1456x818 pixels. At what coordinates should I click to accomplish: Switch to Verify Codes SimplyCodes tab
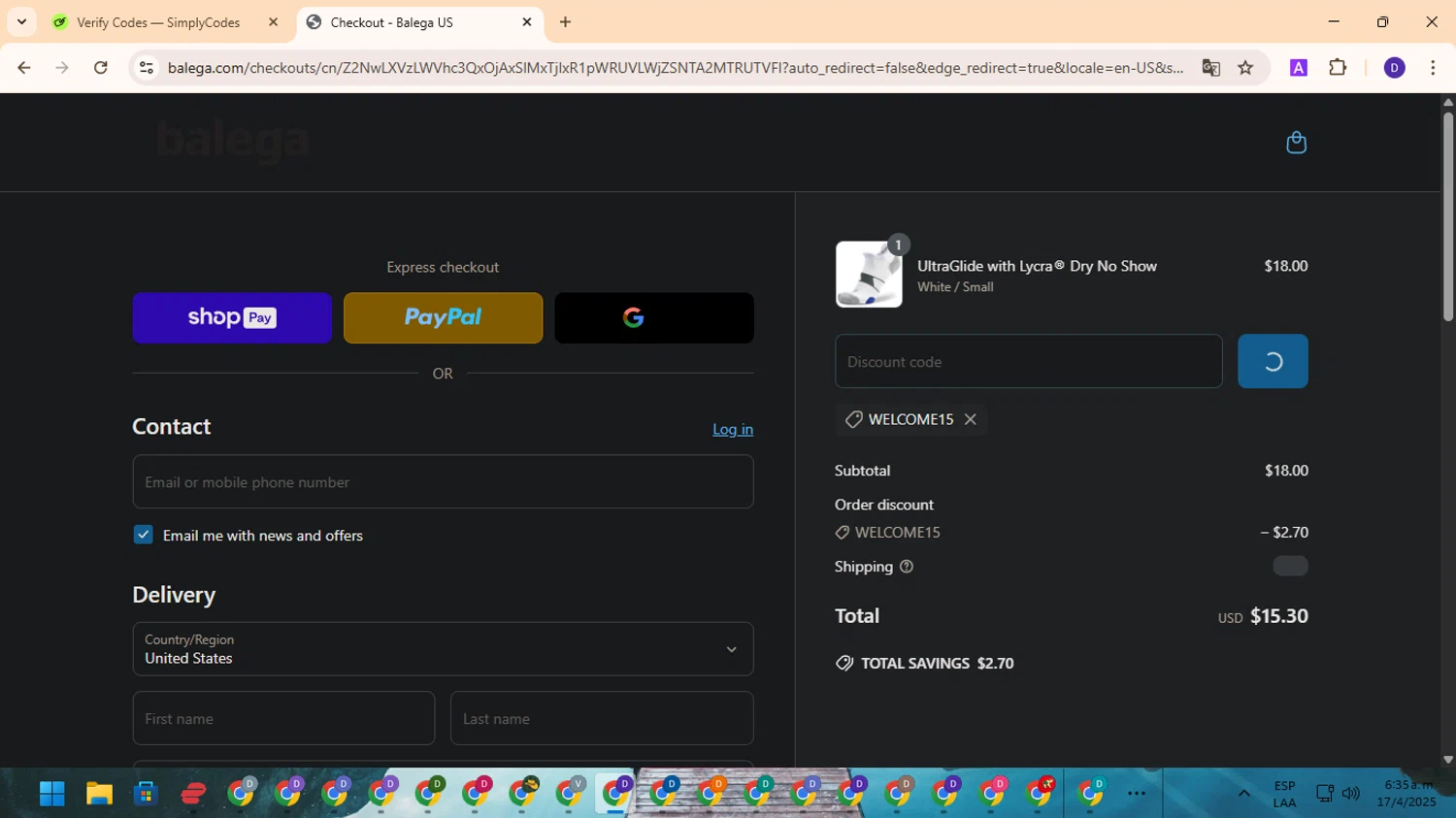[165, 22]
